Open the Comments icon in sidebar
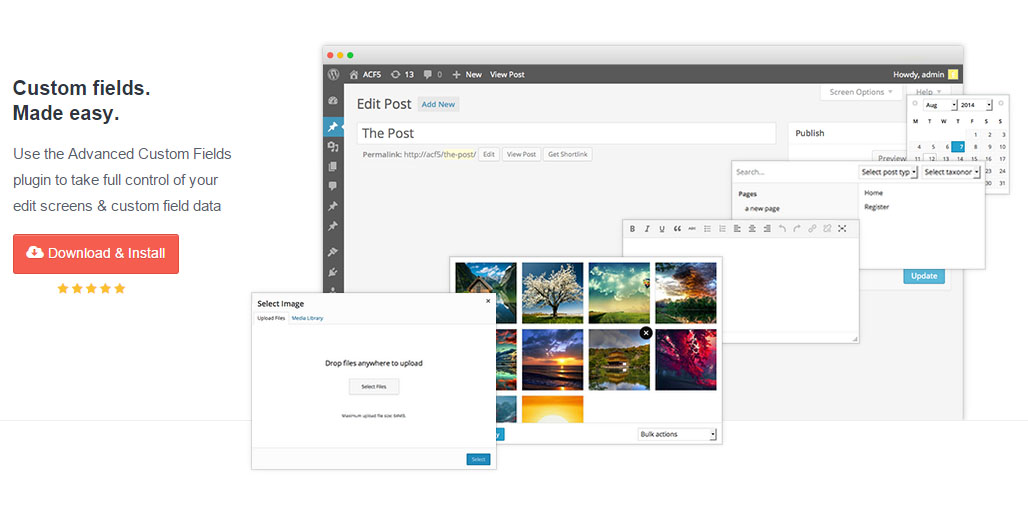This screenshot has width=1028, height=522. (x=333, y=186)
